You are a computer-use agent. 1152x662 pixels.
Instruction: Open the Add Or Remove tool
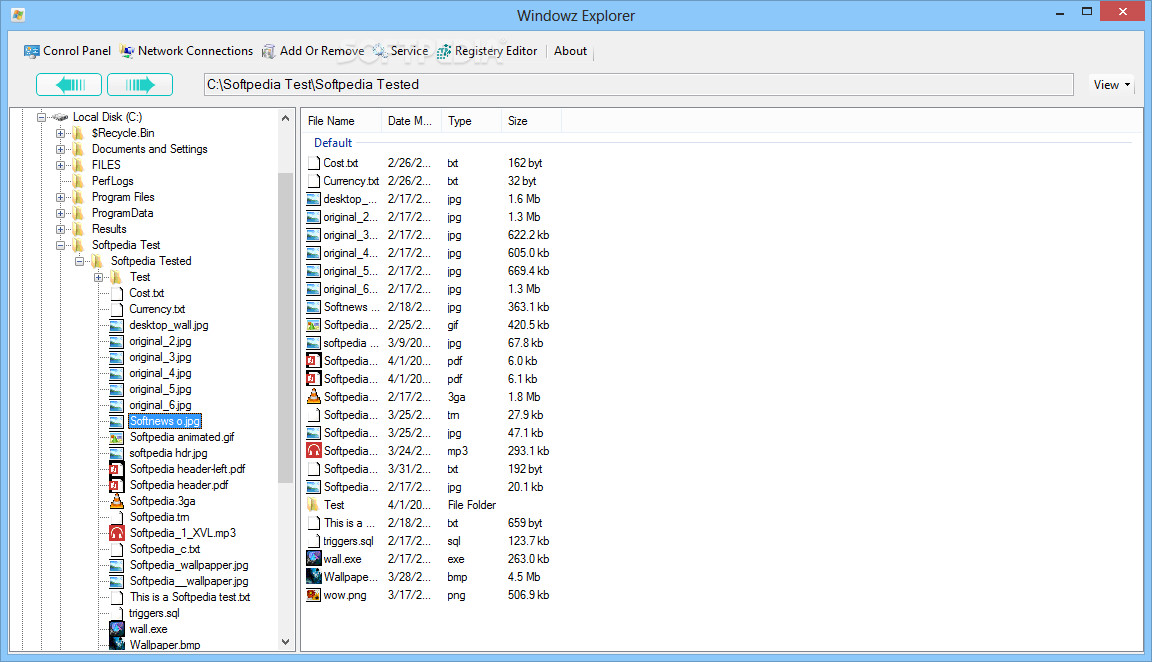(313, 51)
